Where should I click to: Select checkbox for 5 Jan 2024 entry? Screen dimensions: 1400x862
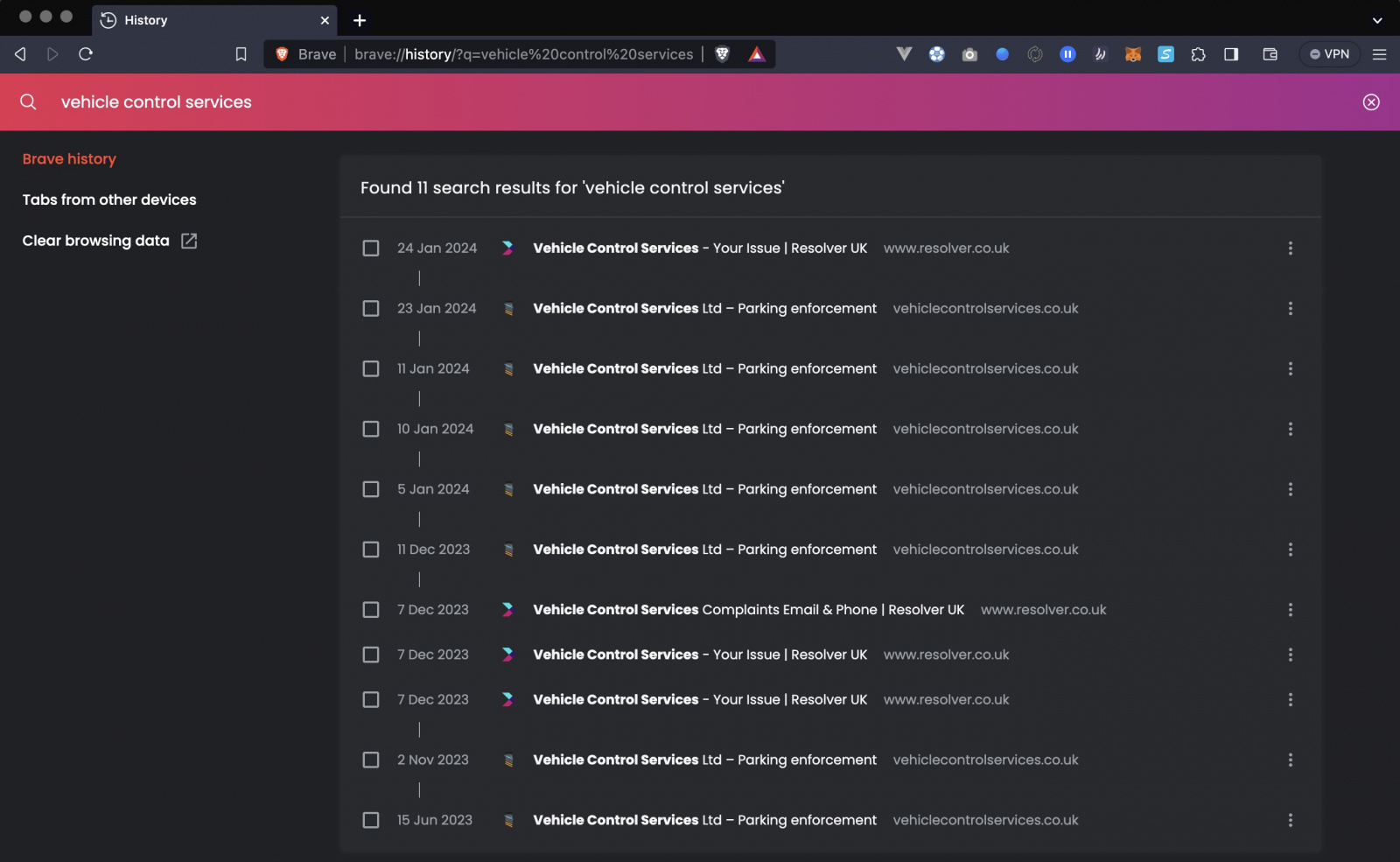(371, 489)
